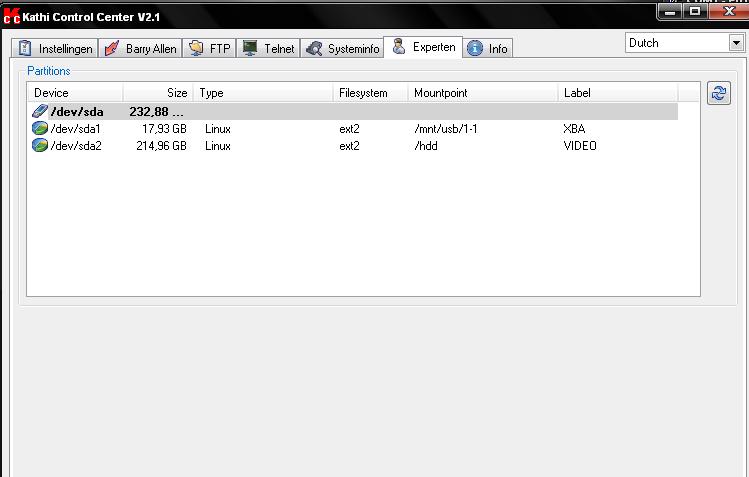Click the monitor icon on Telnet tab
The image size is (749, 477).
point(250,48)
